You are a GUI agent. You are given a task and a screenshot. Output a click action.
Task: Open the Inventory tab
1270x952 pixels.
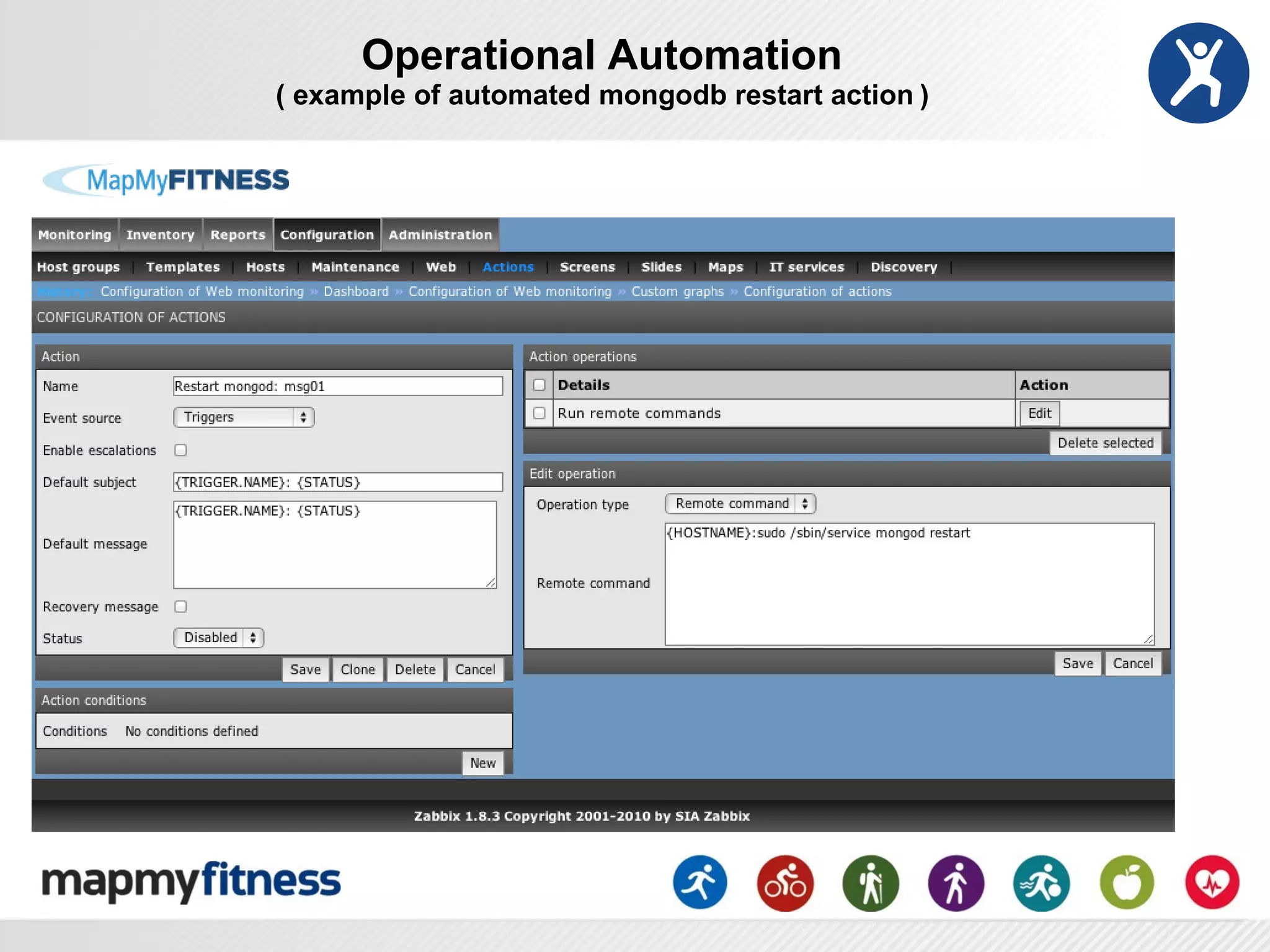click(x=161, y=235)
